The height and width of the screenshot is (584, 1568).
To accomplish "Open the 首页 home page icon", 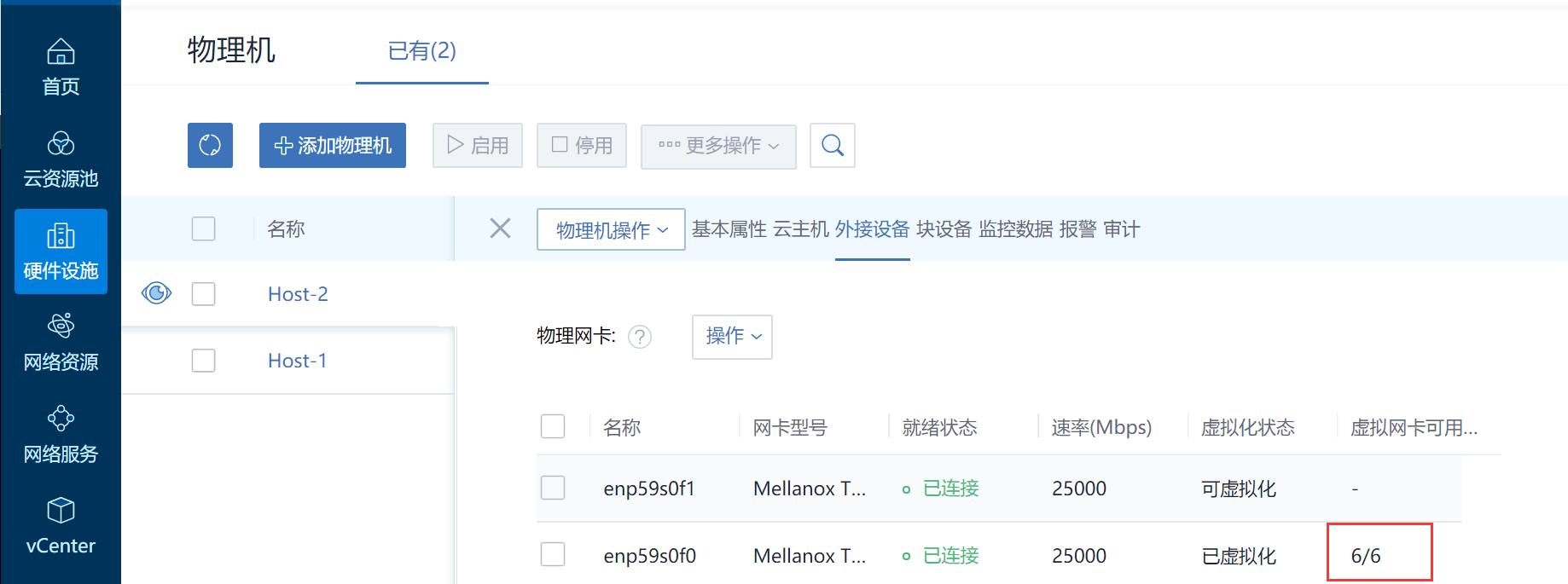I will pos(61,53).
